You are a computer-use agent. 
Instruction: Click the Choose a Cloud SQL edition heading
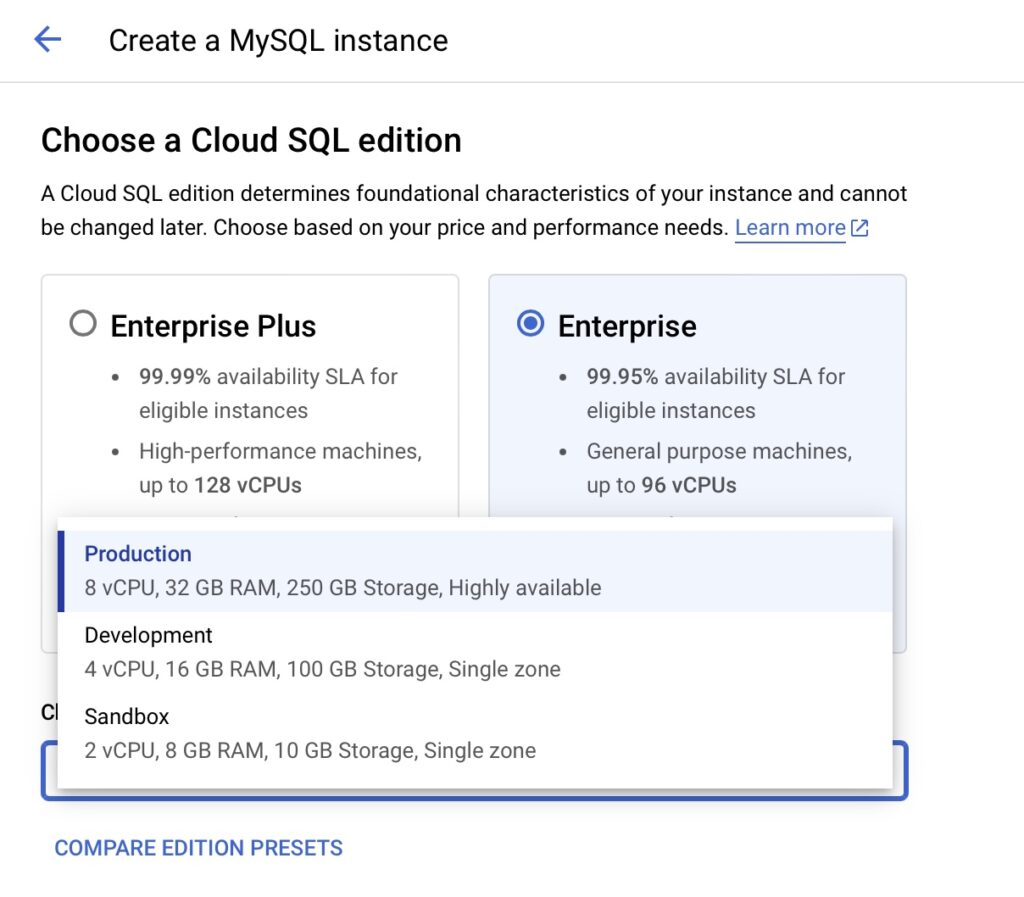[251, 140]
